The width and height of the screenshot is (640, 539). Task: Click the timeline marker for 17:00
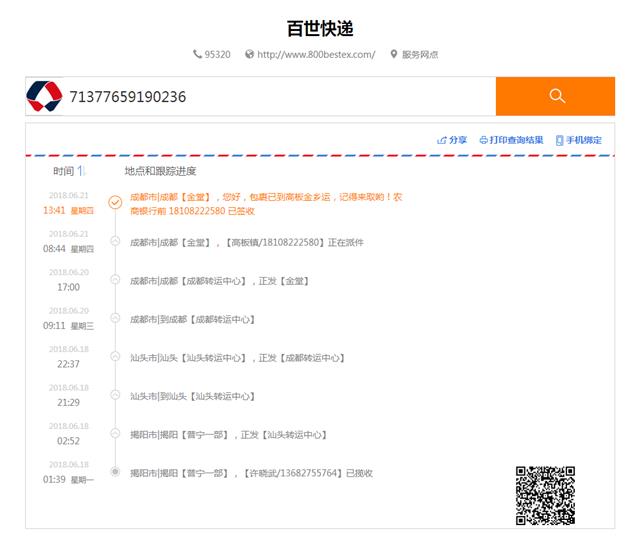pos(116,279)
